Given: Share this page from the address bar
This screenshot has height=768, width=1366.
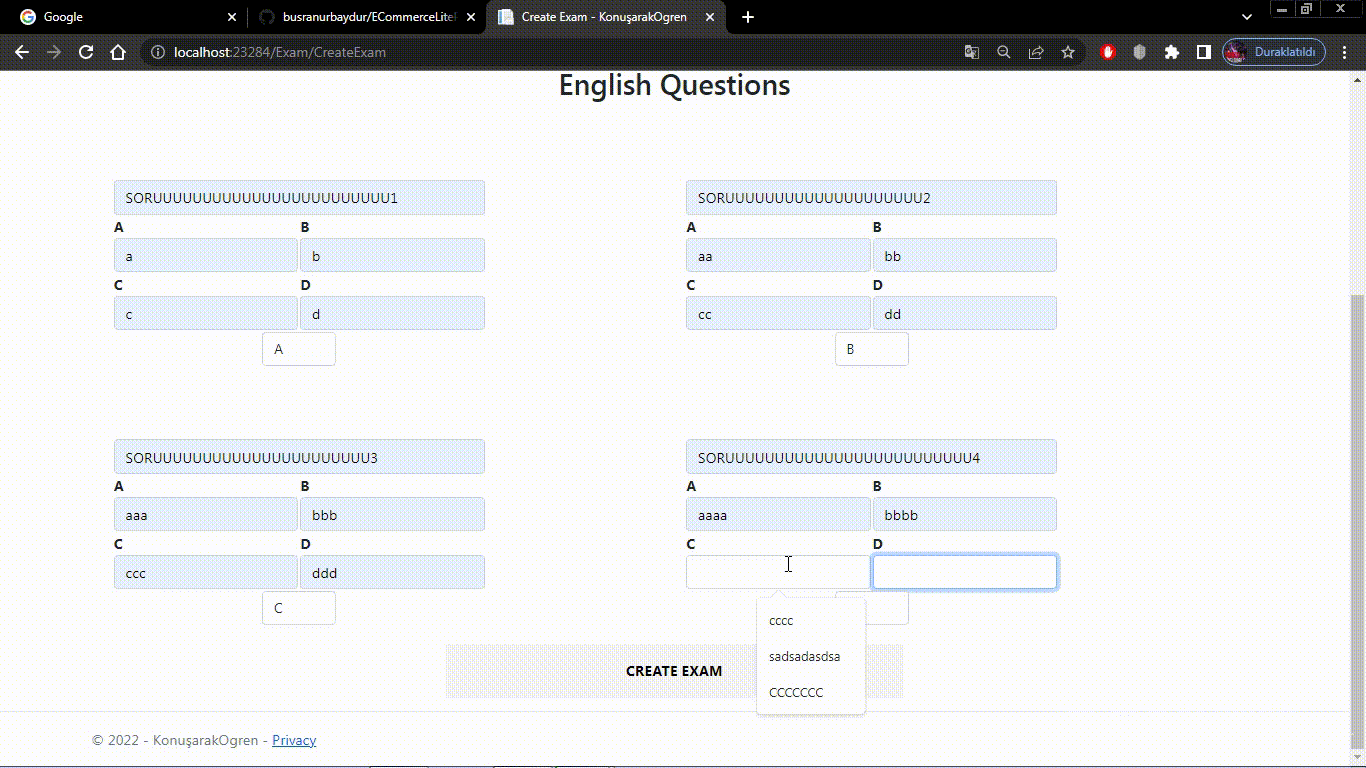Looking at the screenshot, I should pos(1036,52).
